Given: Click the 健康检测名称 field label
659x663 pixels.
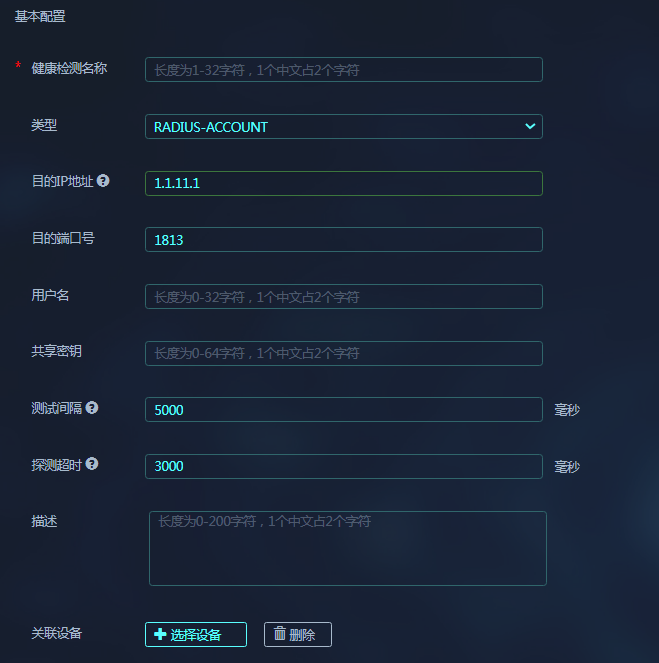Looking at the screenshot, I should click(x=69, y=68).
